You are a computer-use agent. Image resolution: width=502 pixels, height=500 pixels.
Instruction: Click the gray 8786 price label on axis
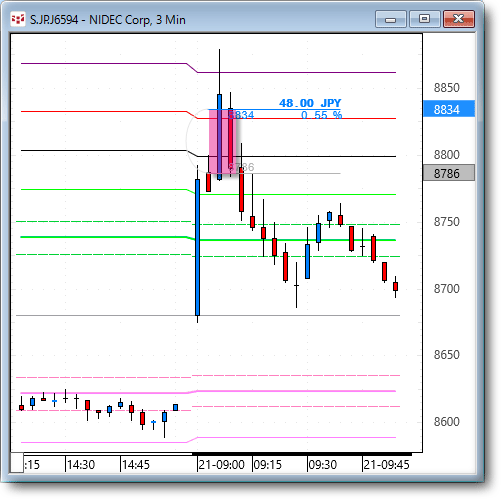449,173
